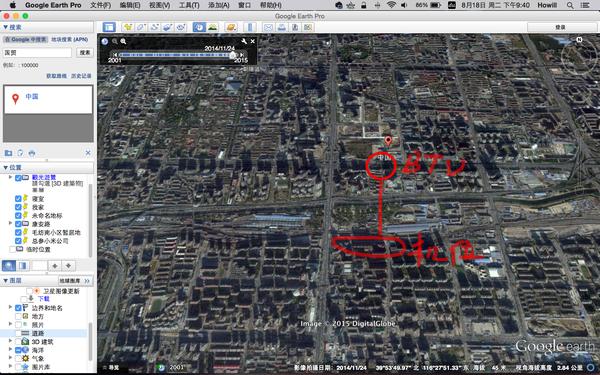This screenshot has height=375, width=600.
Task: Open the 地球图库 gallery button
Action: tap(75, 280)
